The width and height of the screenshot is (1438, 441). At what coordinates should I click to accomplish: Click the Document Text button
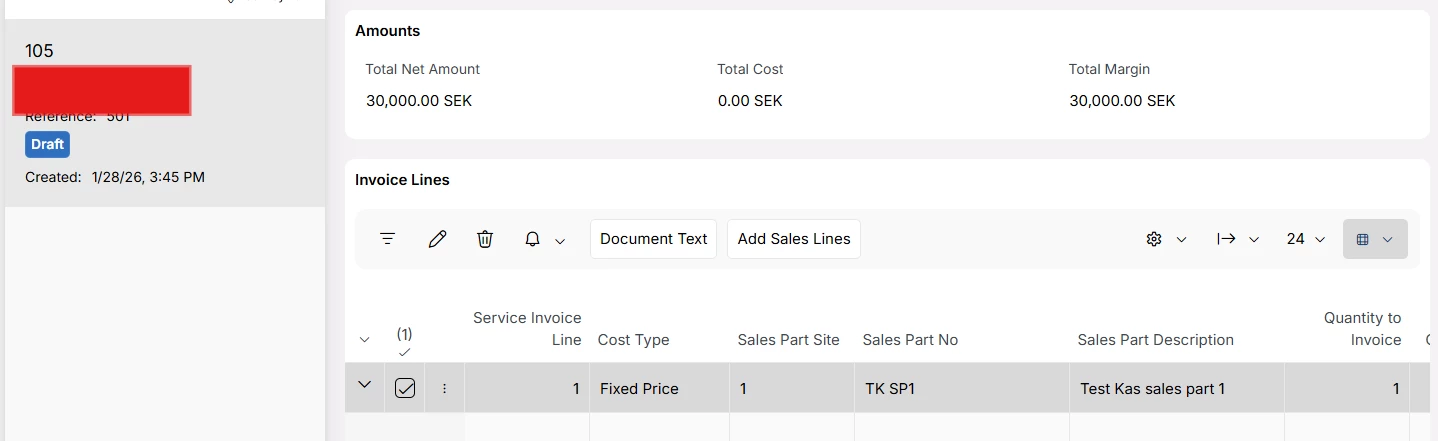click(x=653, y=239)
